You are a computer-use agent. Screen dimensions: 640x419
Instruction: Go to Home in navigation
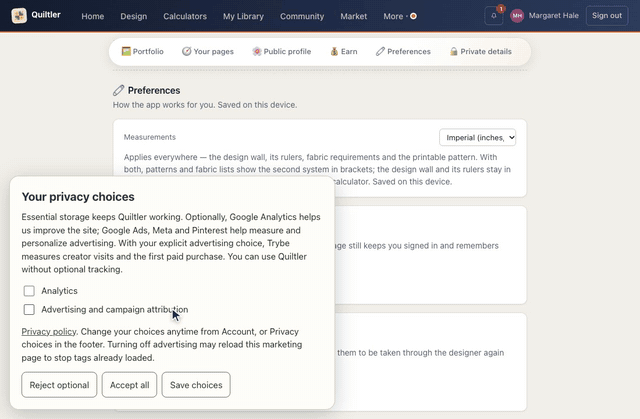[x=93, y=16]
